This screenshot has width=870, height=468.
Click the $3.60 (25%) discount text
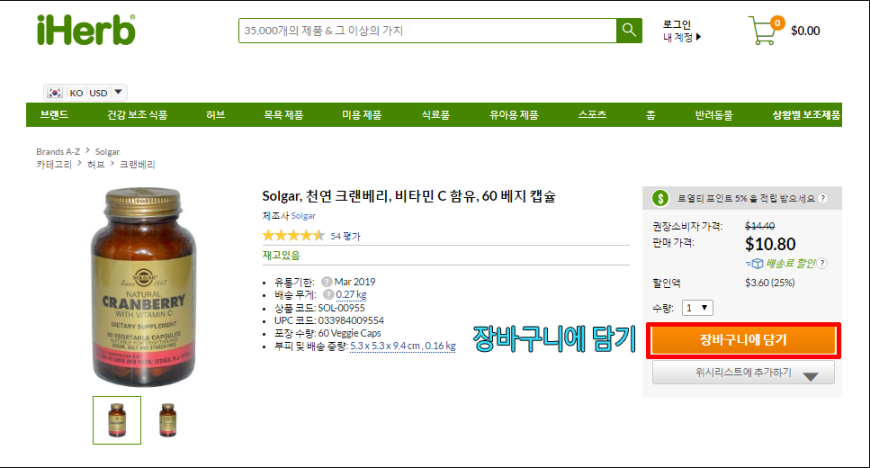tap(770, 283)
